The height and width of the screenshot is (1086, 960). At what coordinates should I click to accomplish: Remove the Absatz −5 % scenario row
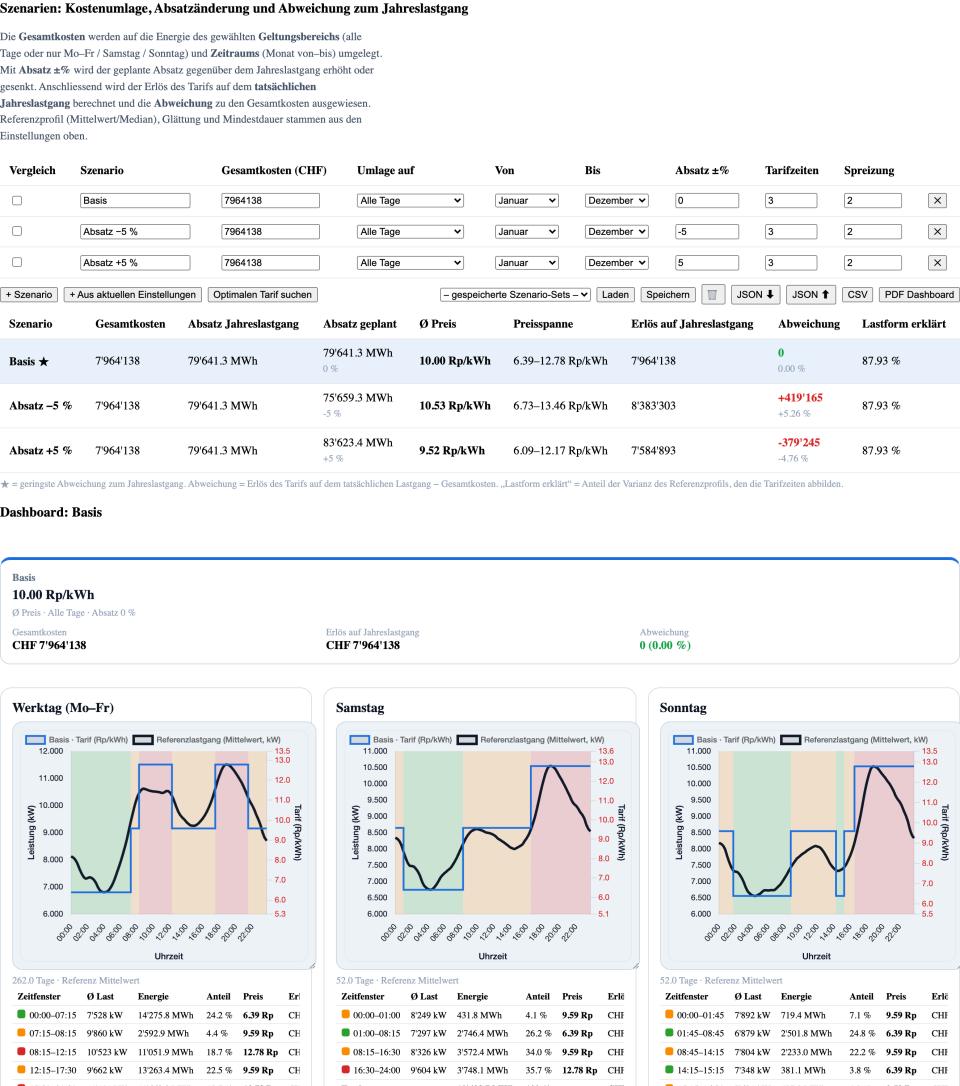(x=937, y=231)
